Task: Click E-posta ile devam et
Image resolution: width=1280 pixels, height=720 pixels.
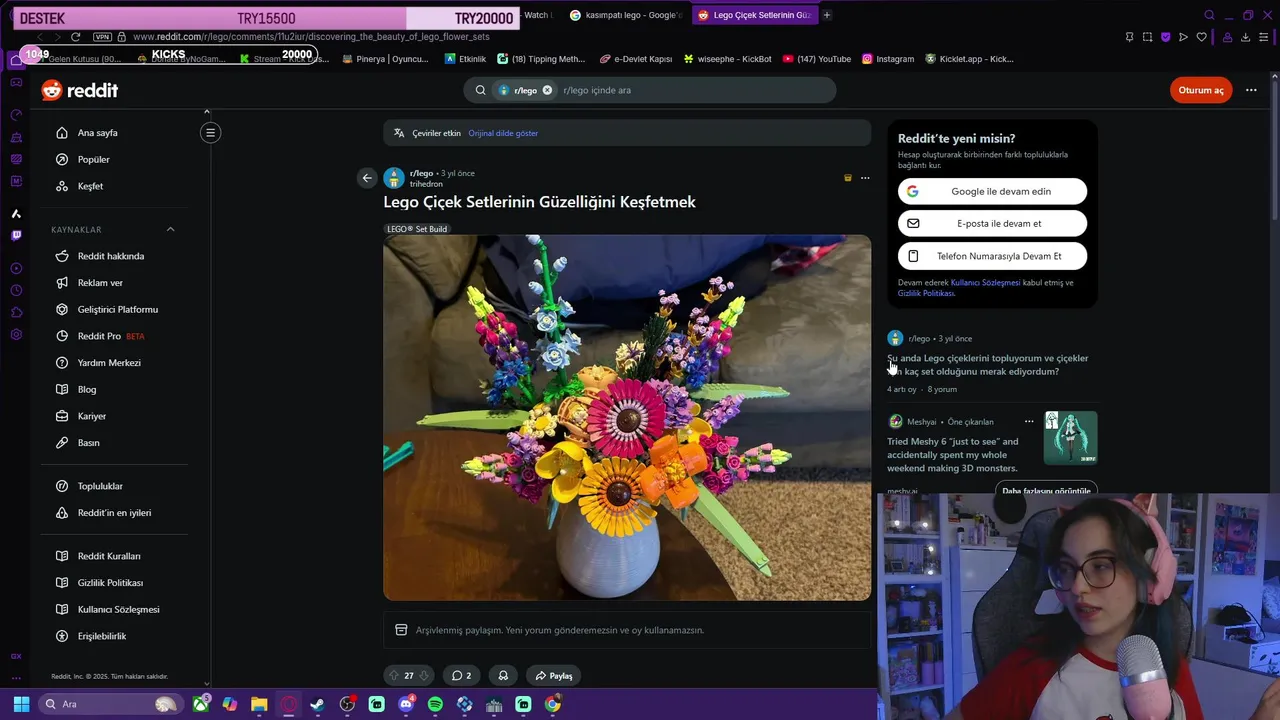Action: point(992,223)
